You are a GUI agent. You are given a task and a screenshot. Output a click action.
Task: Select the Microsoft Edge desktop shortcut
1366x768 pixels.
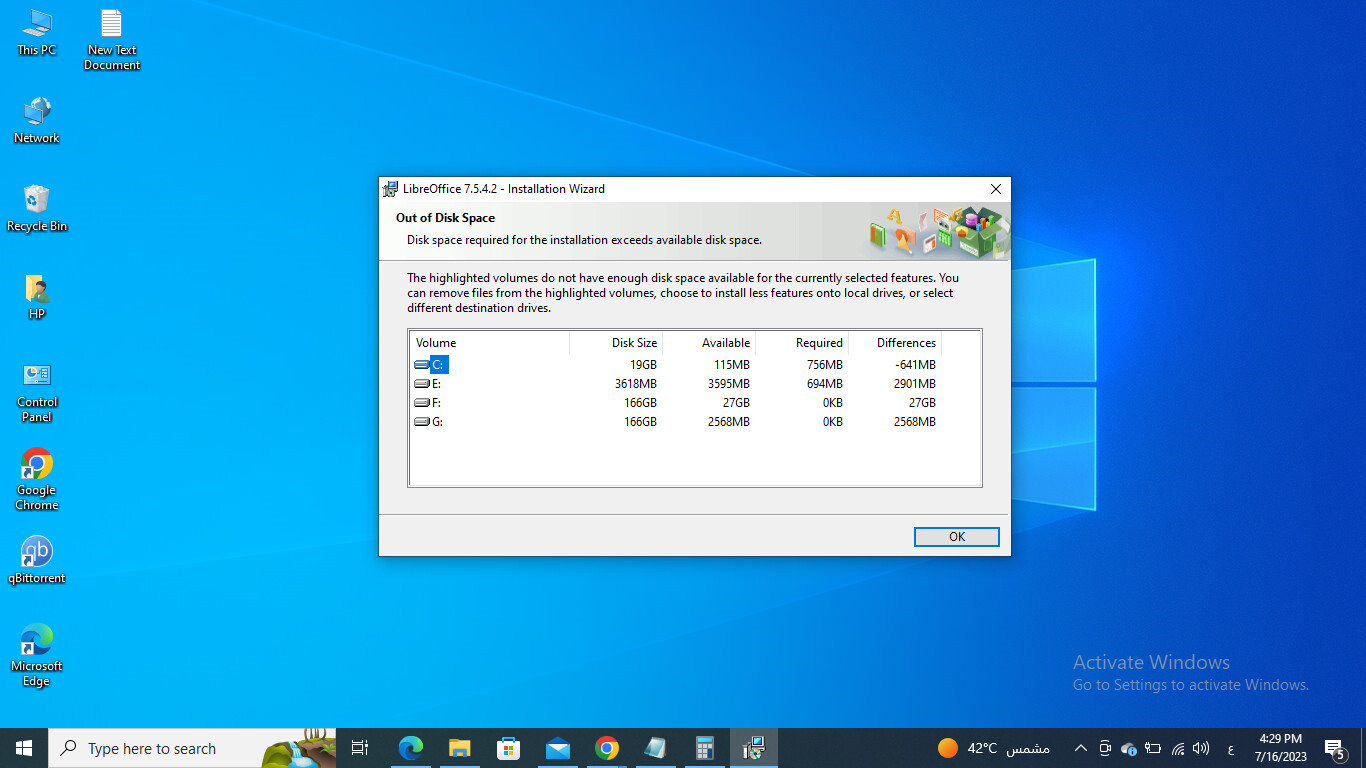coord(37,656)
